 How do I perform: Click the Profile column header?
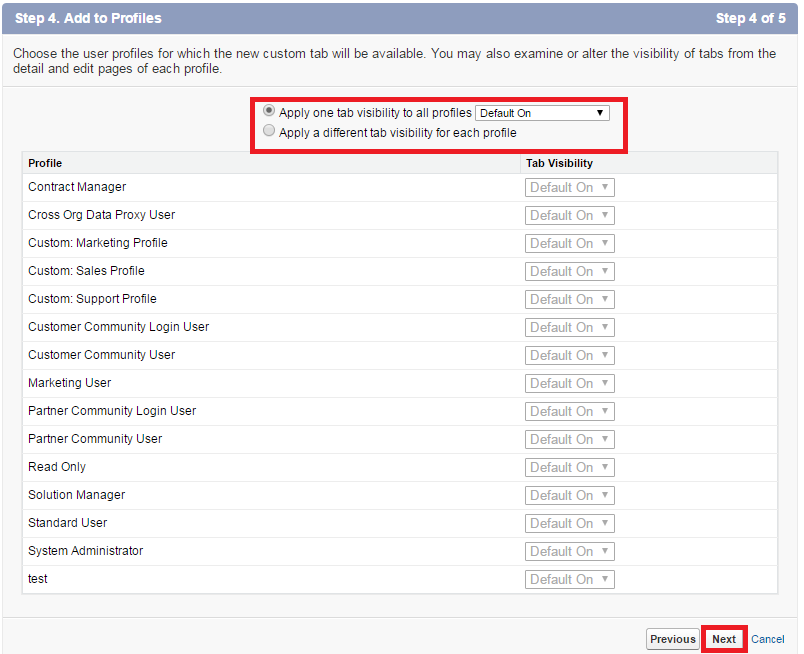(x=45, y=163)
